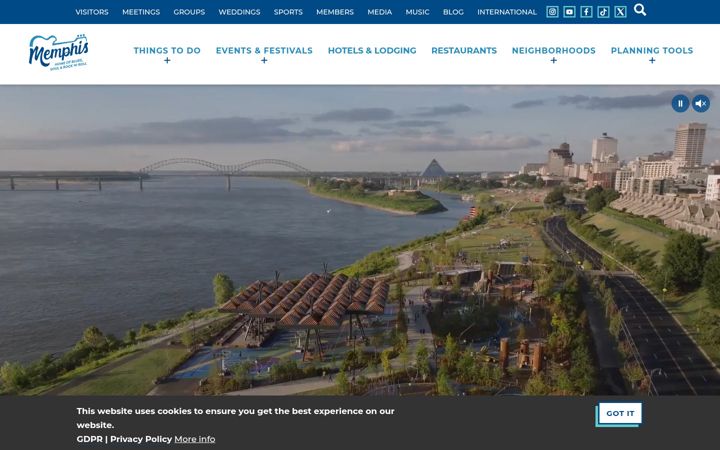Select Sports in top bar
Screen dimensions: 720x450
click(288, 12)
